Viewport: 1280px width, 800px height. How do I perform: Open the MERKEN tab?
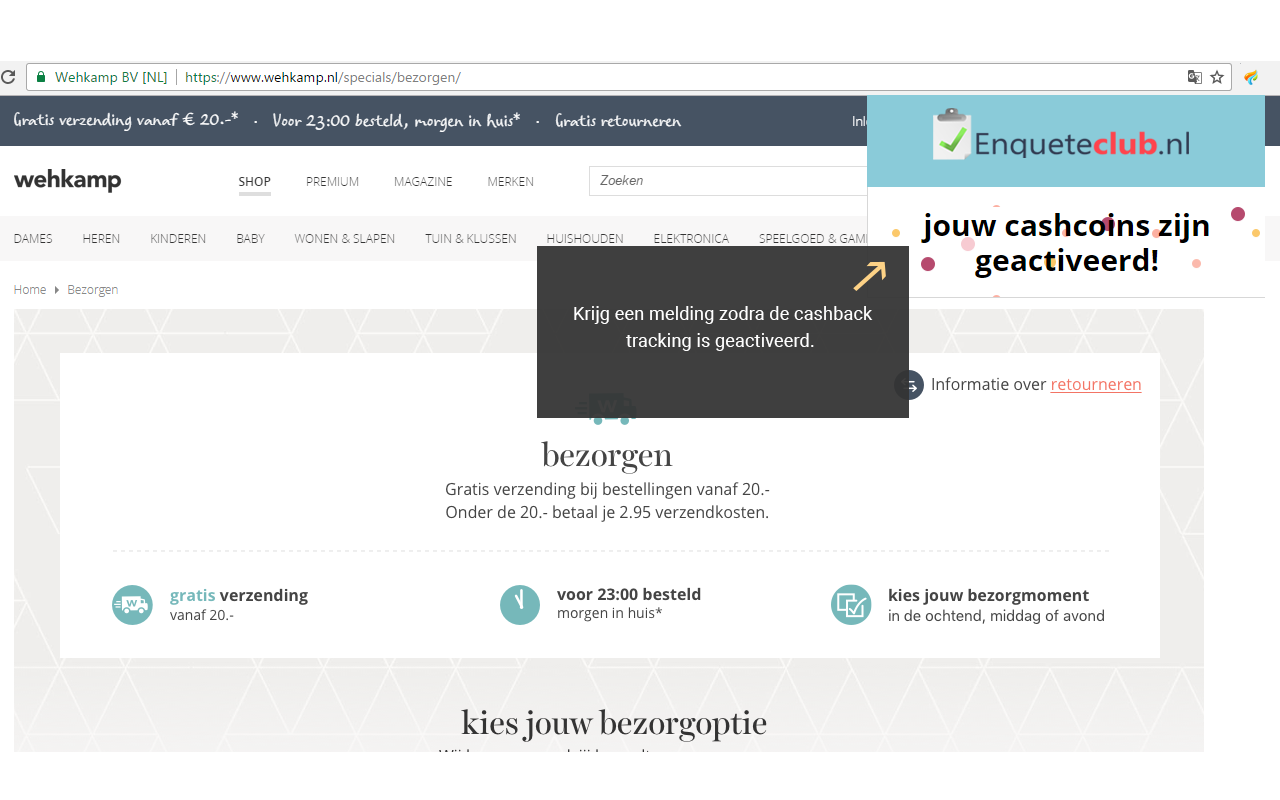[x=511, y=182]
